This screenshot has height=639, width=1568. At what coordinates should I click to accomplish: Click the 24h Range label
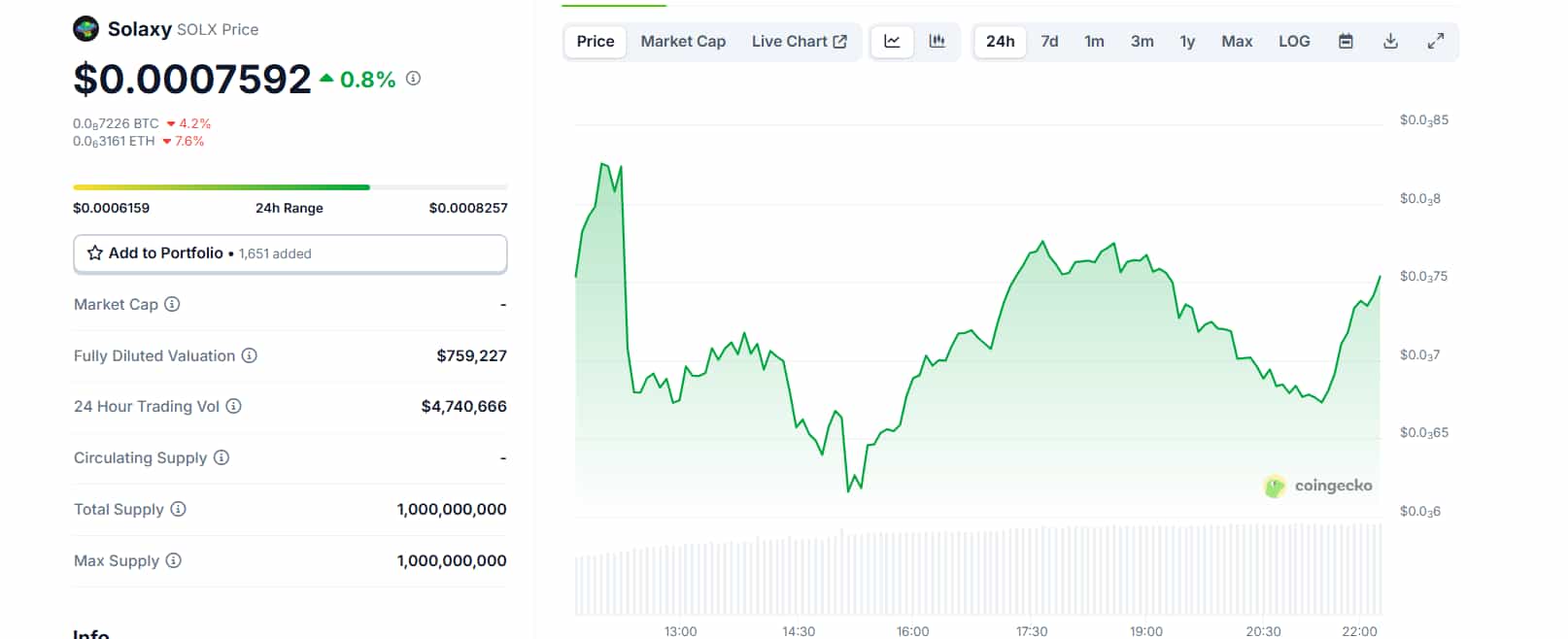(x=290, y=208)
